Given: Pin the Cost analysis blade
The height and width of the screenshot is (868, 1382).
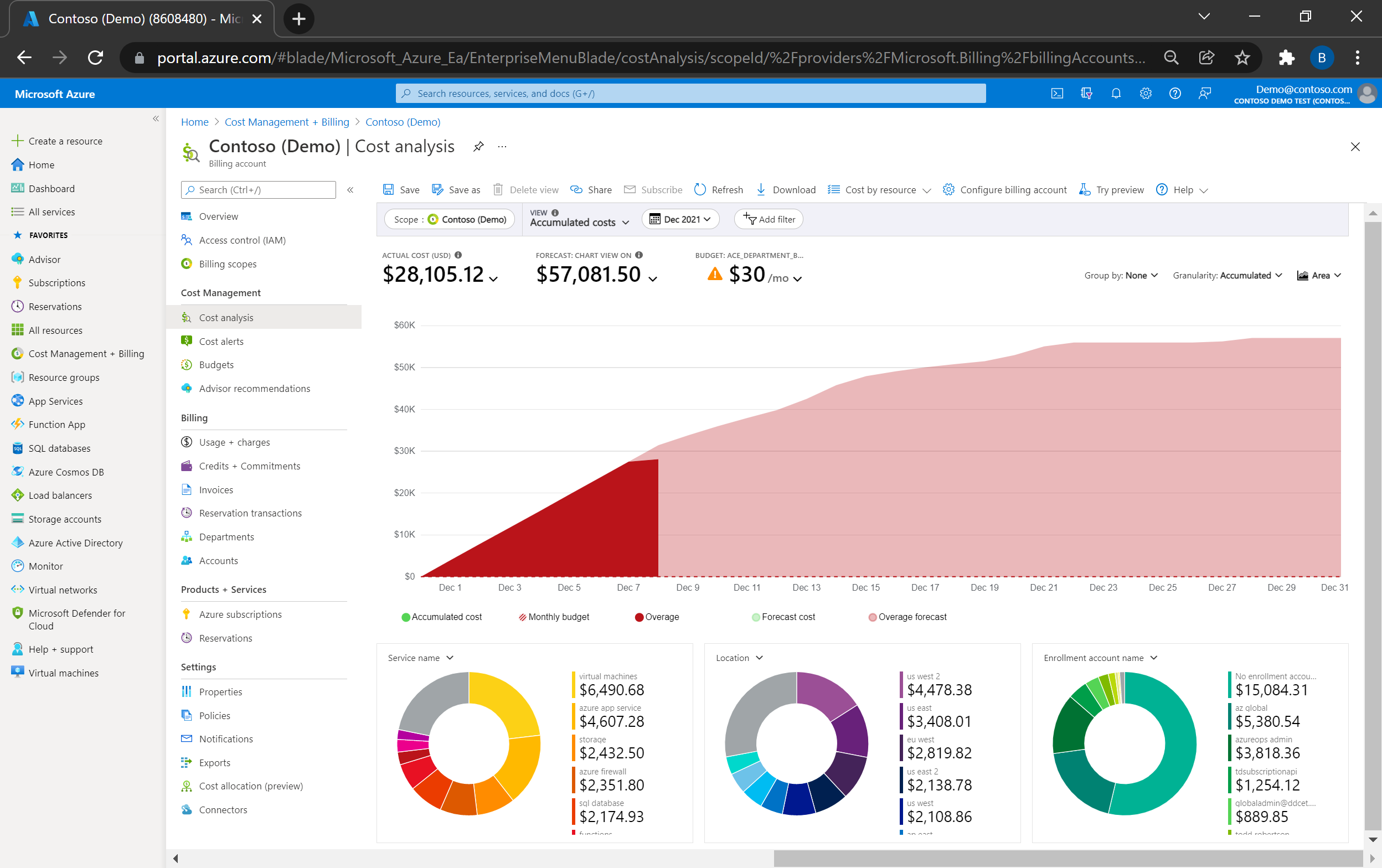Looking at the screenshot, I should pos(478,147).
